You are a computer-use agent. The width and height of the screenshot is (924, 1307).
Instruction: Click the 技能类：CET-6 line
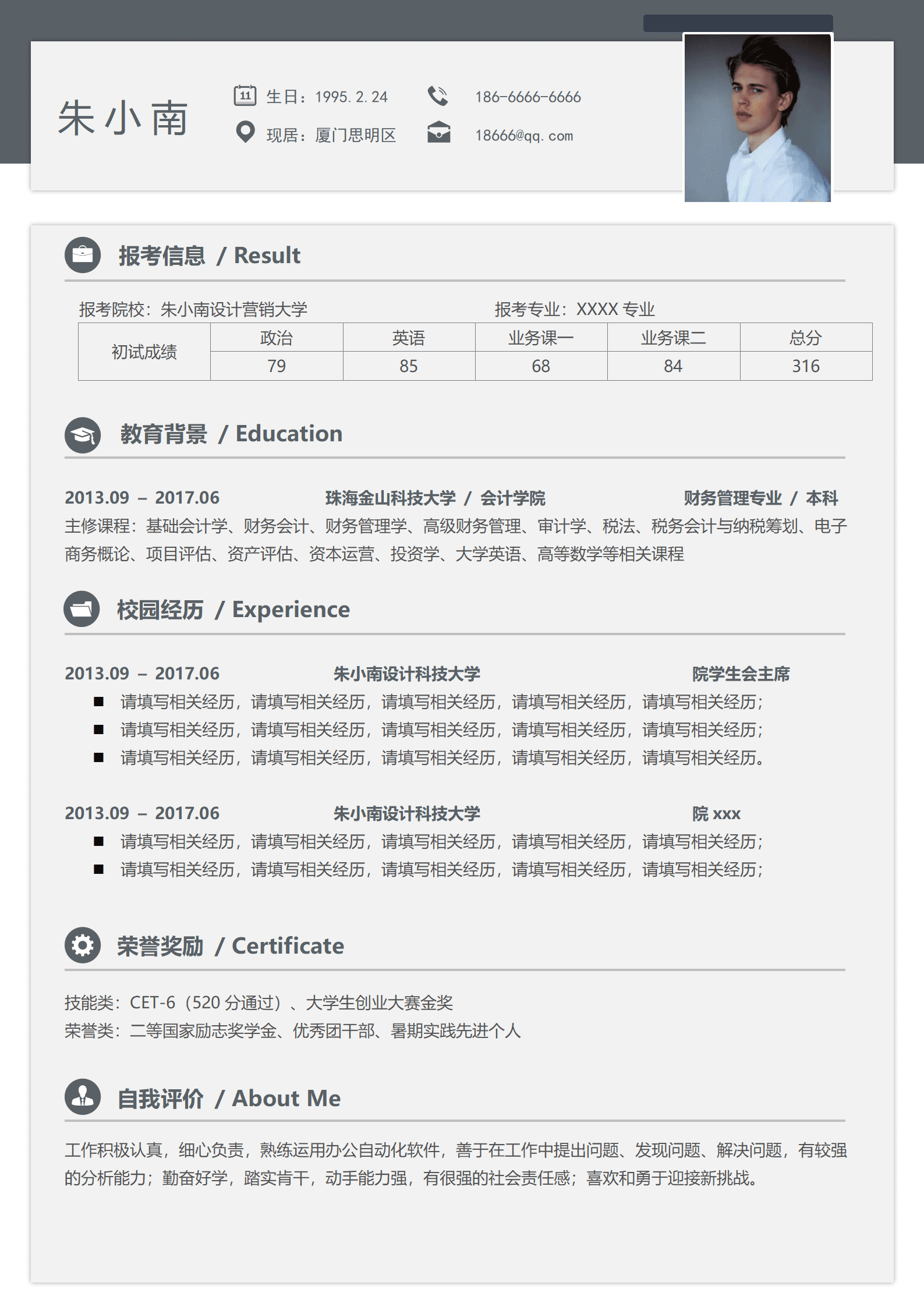point(259,1003)
